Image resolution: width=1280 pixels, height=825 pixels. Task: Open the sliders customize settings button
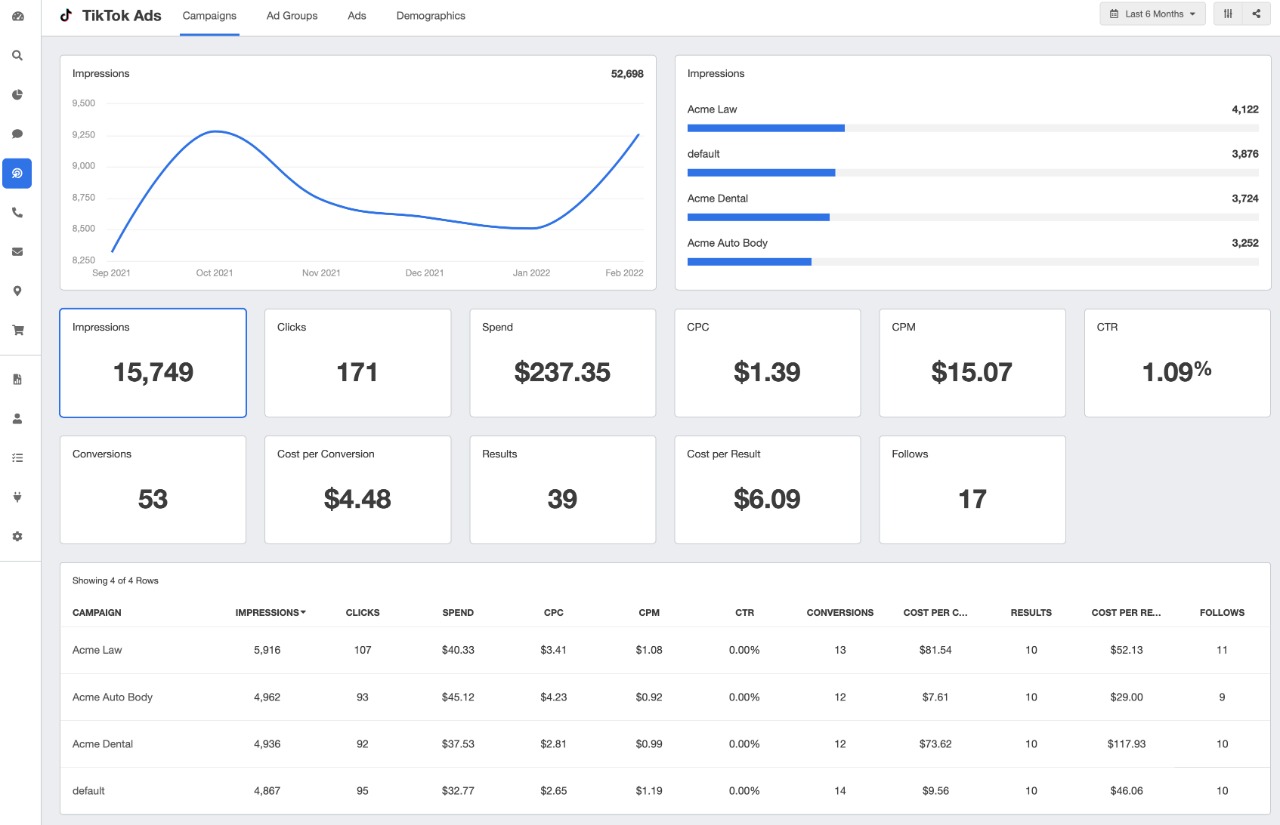pos(1227,14)
